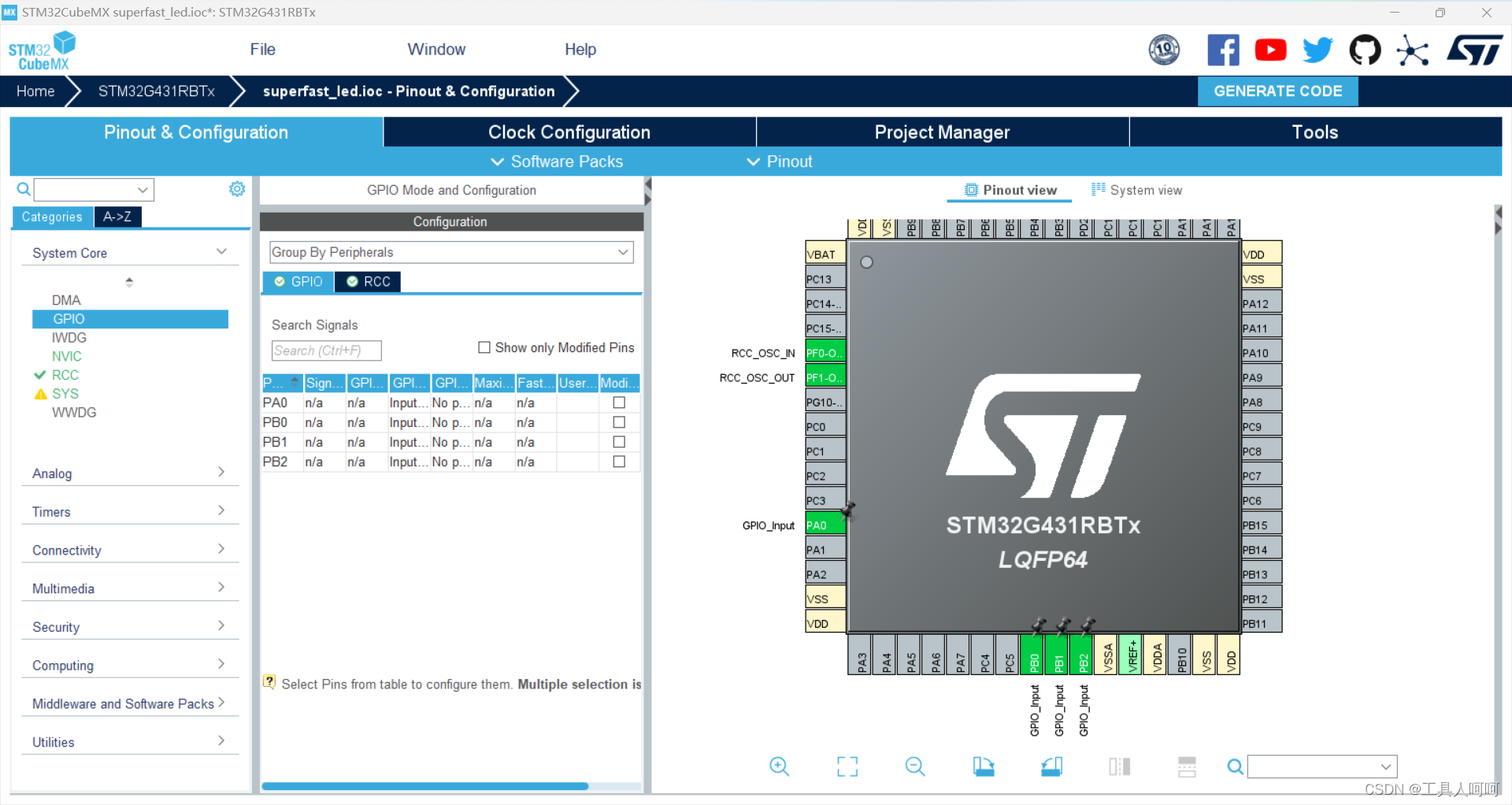Switch to System view

pos(1136,190)
